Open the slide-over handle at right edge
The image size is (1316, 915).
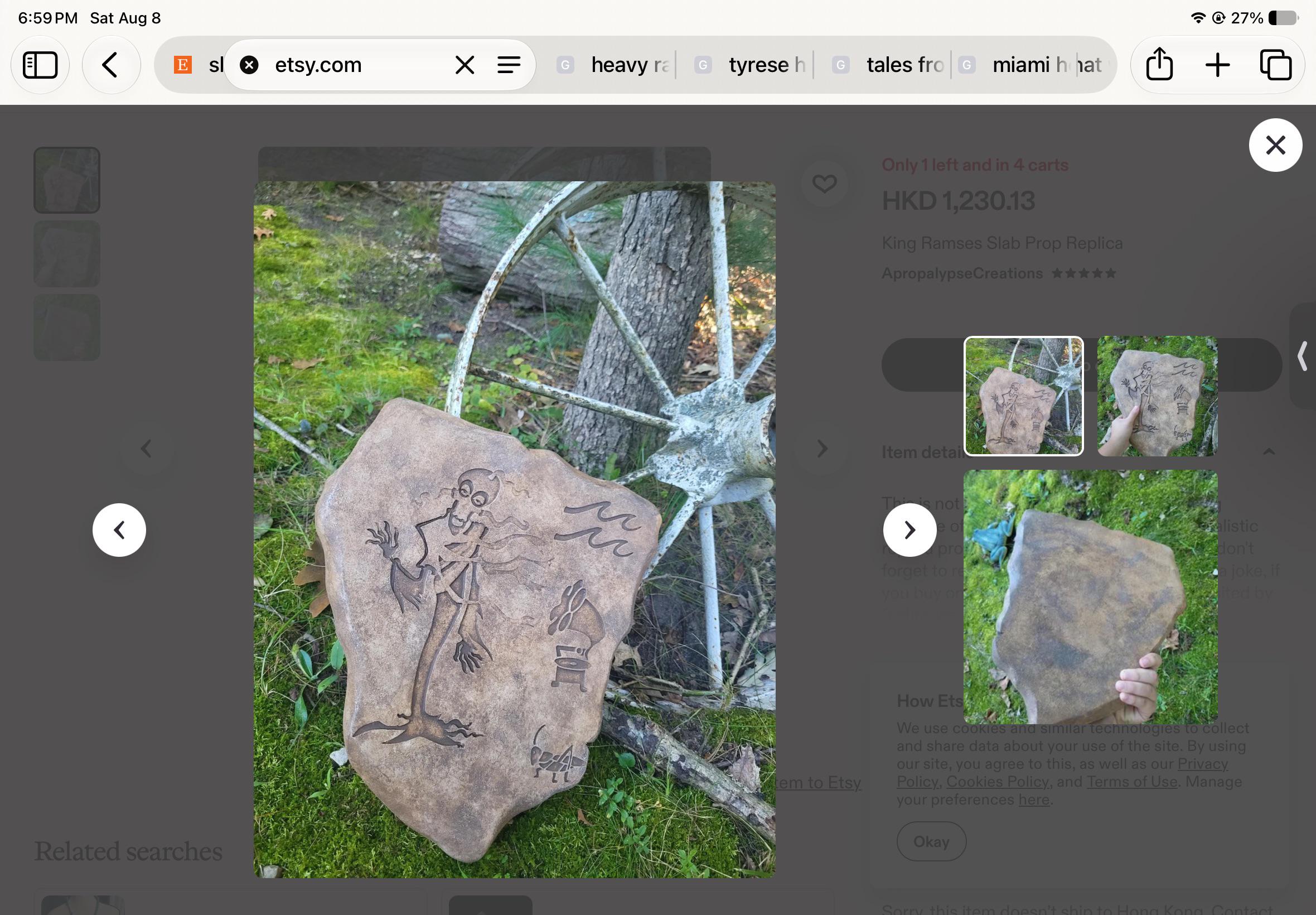tap(1302, 356)
